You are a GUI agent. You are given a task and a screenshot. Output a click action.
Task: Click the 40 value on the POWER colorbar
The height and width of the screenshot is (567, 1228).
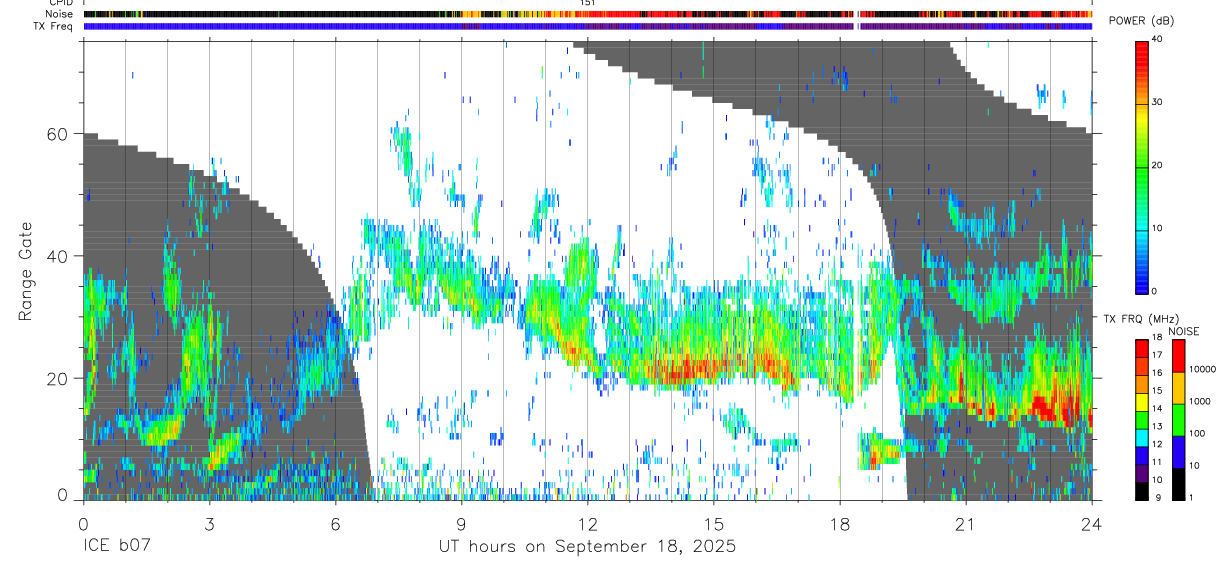pos(1159,40)
